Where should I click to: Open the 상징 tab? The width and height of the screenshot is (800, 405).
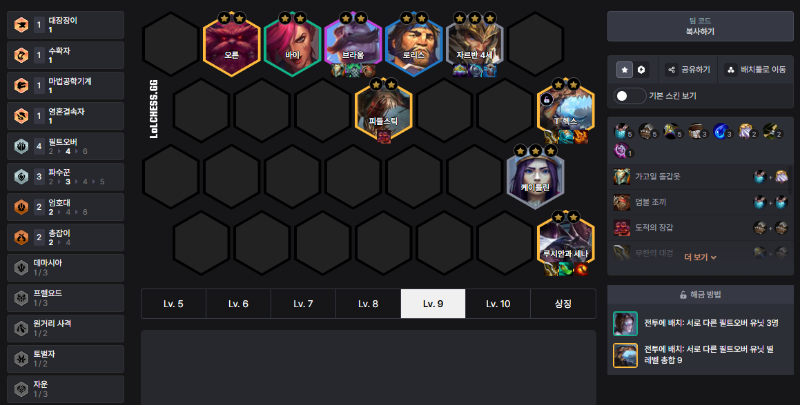(563, 303)
